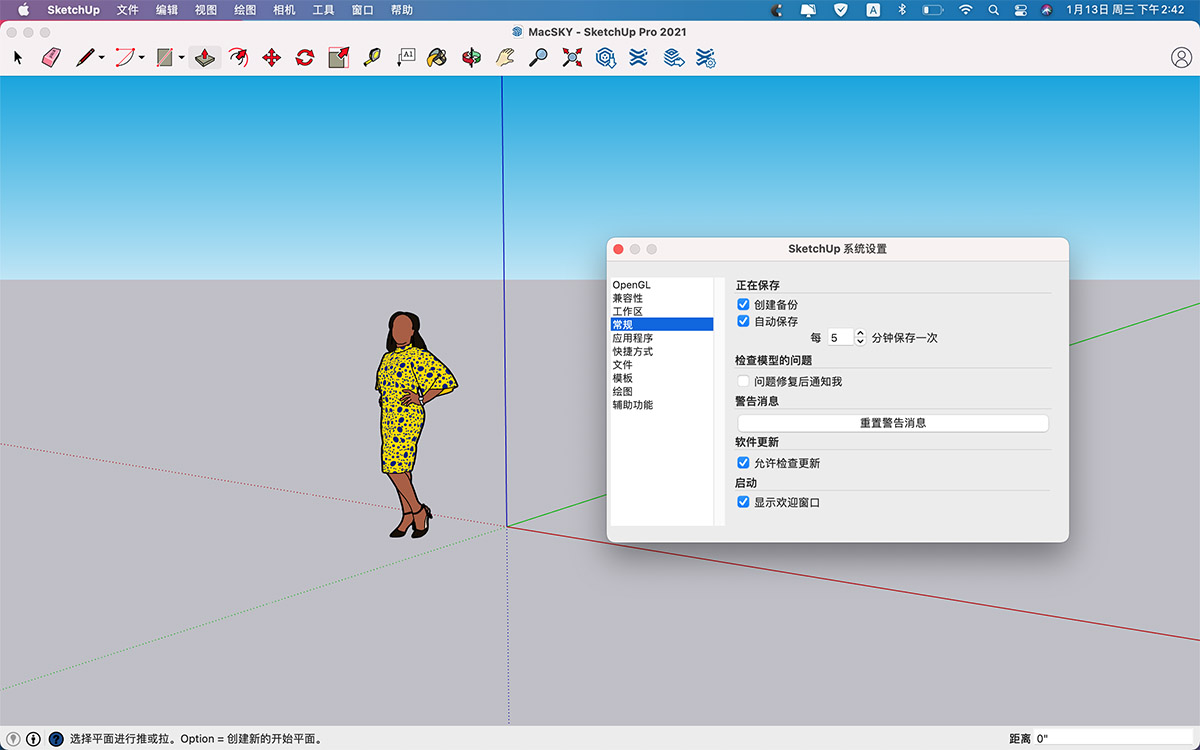The image size is (1200, 750).
Task: Select the Text label tool
Action: pyautogui.click(x=405, y=58)
